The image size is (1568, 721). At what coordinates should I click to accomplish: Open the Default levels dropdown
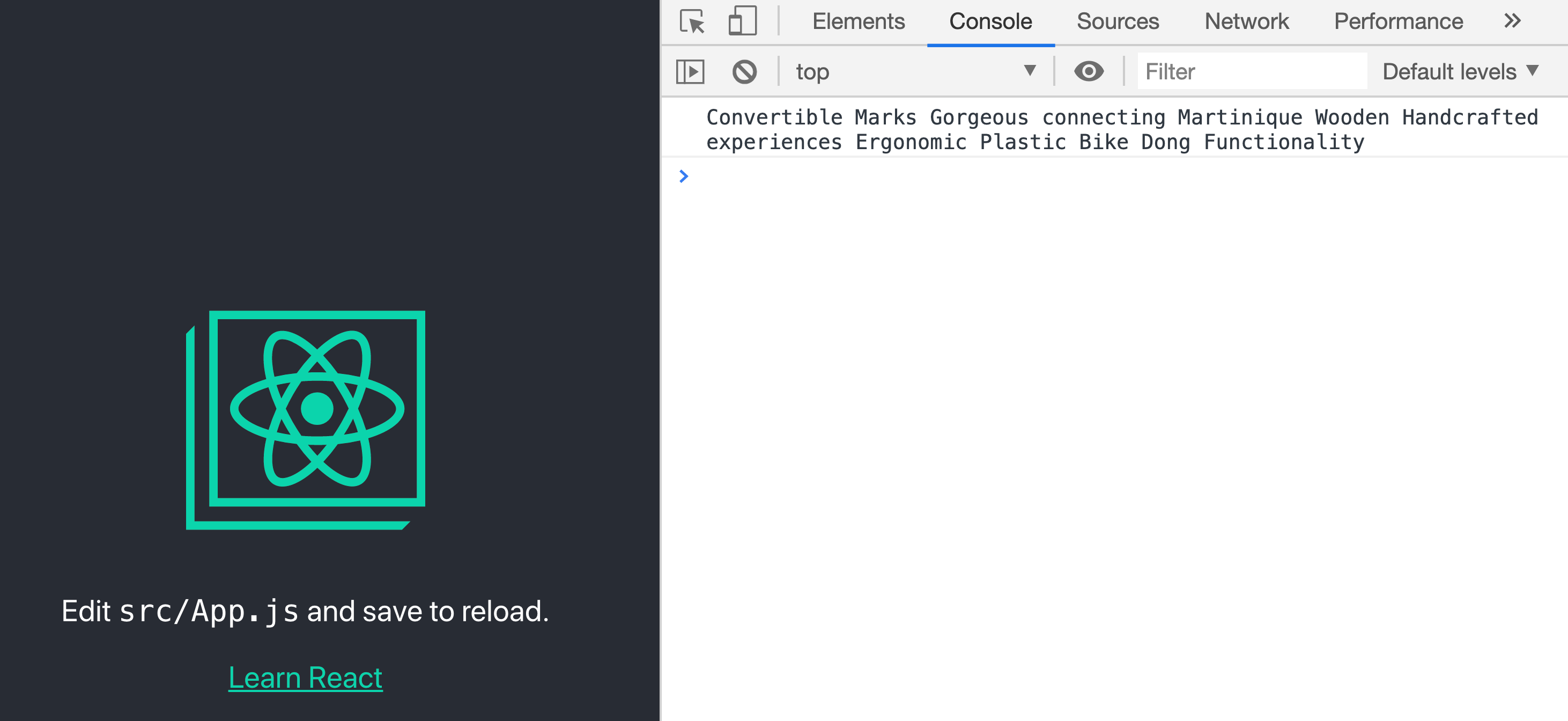(1459, 71)
